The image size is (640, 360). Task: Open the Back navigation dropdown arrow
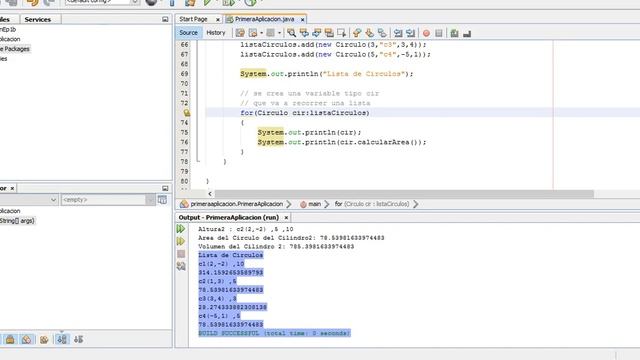(x=262, y=33)
